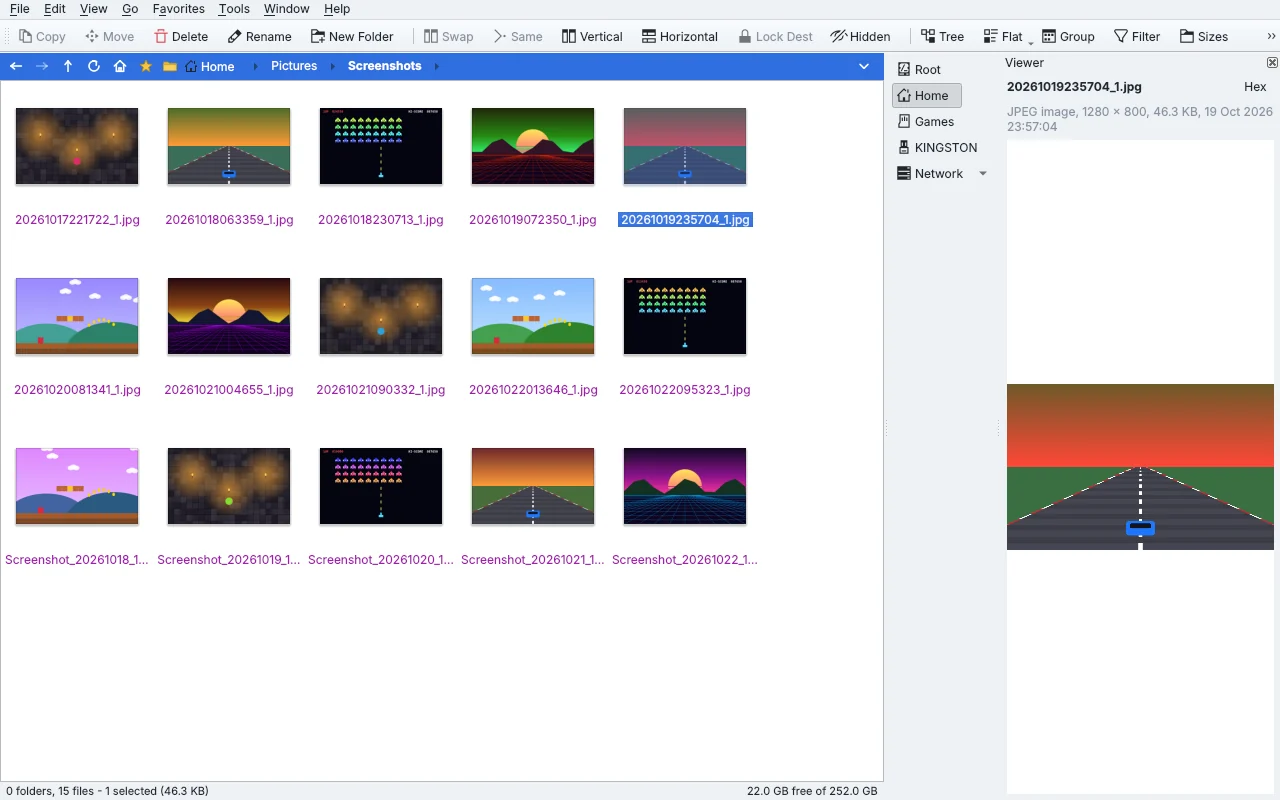Click file name 20261018230713_1.jpg
This screenshot has height=800, width=1280.
[381, 220]
